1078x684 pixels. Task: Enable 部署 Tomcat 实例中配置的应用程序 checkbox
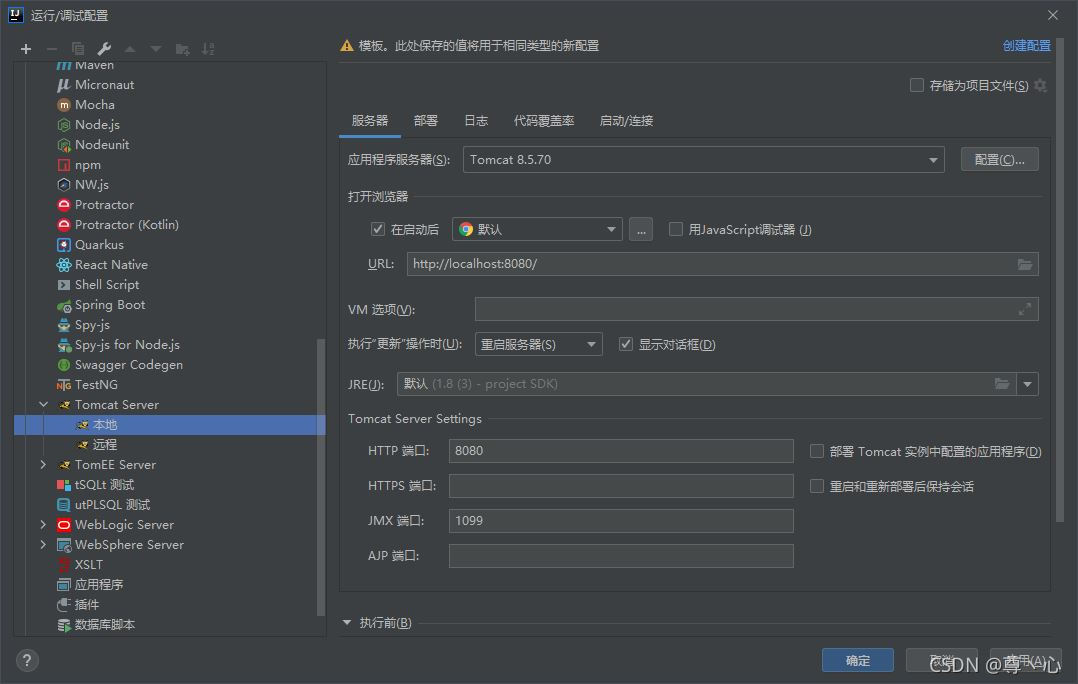[817, 451]
